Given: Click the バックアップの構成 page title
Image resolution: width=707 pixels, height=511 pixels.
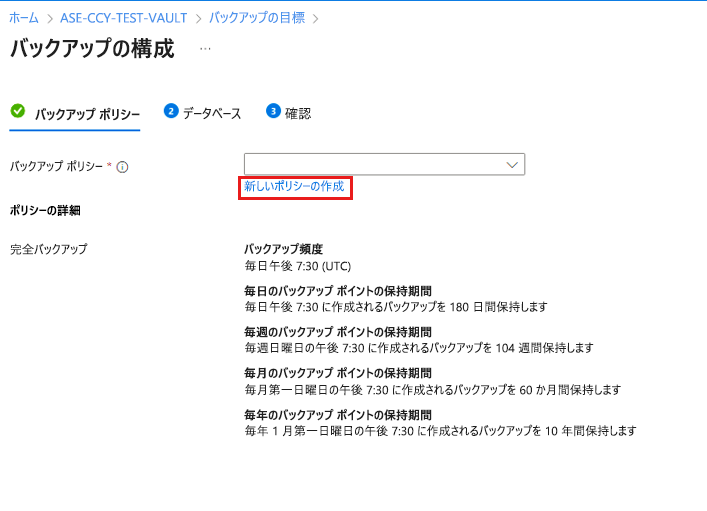Looking at the screenshot, I should tap(91, 49).
